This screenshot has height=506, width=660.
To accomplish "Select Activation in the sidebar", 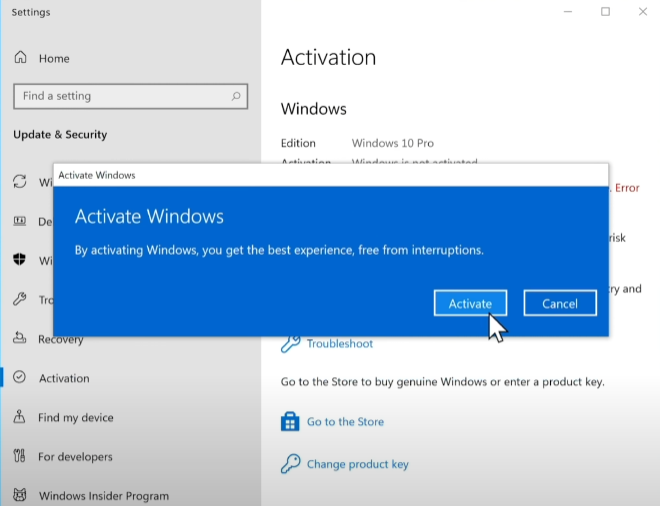I will coord(64,378).
